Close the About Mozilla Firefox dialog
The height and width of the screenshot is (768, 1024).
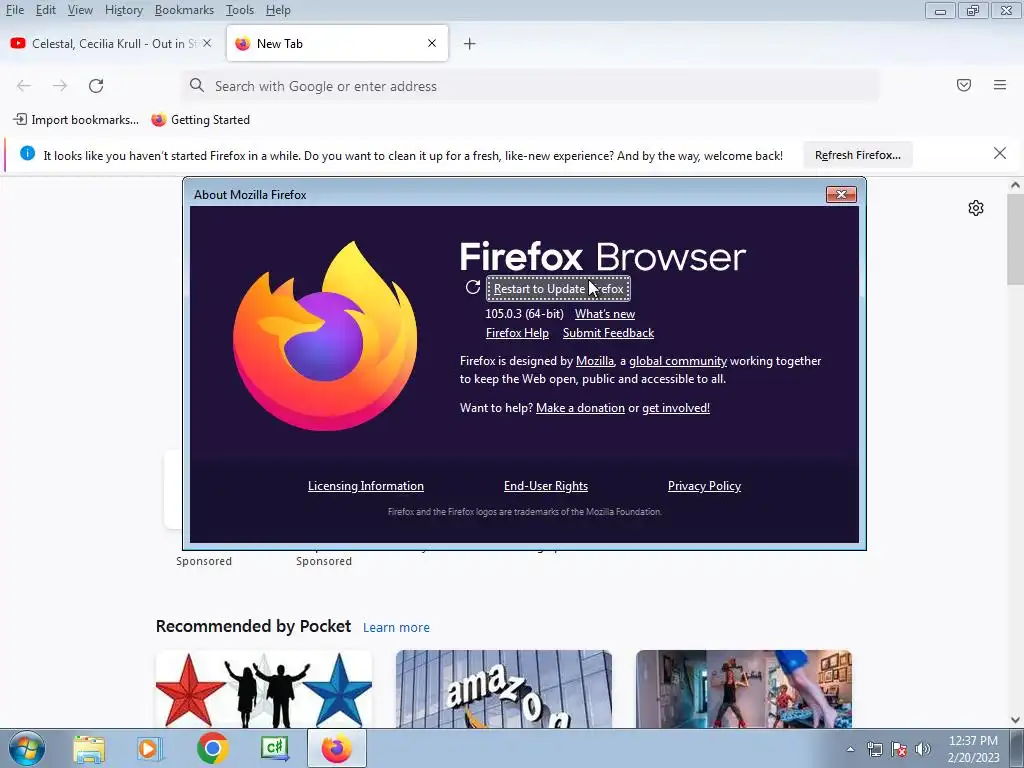(x=841, y=195)
